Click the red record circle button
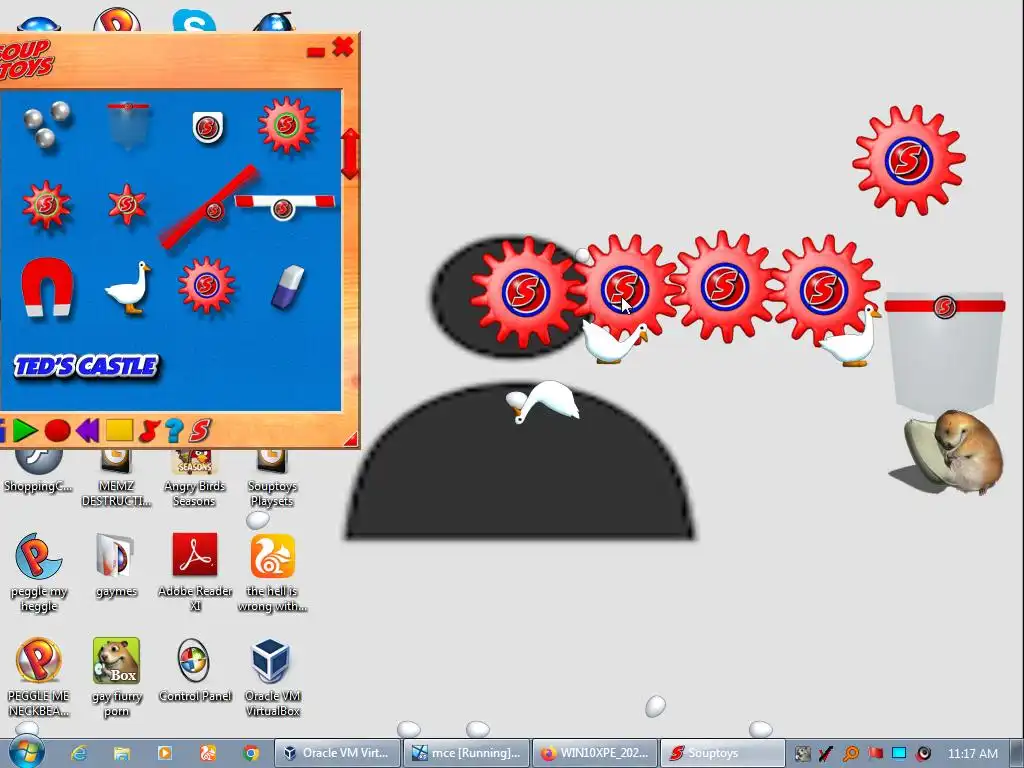Screen dimensions: 1024x768 (57, 430)
